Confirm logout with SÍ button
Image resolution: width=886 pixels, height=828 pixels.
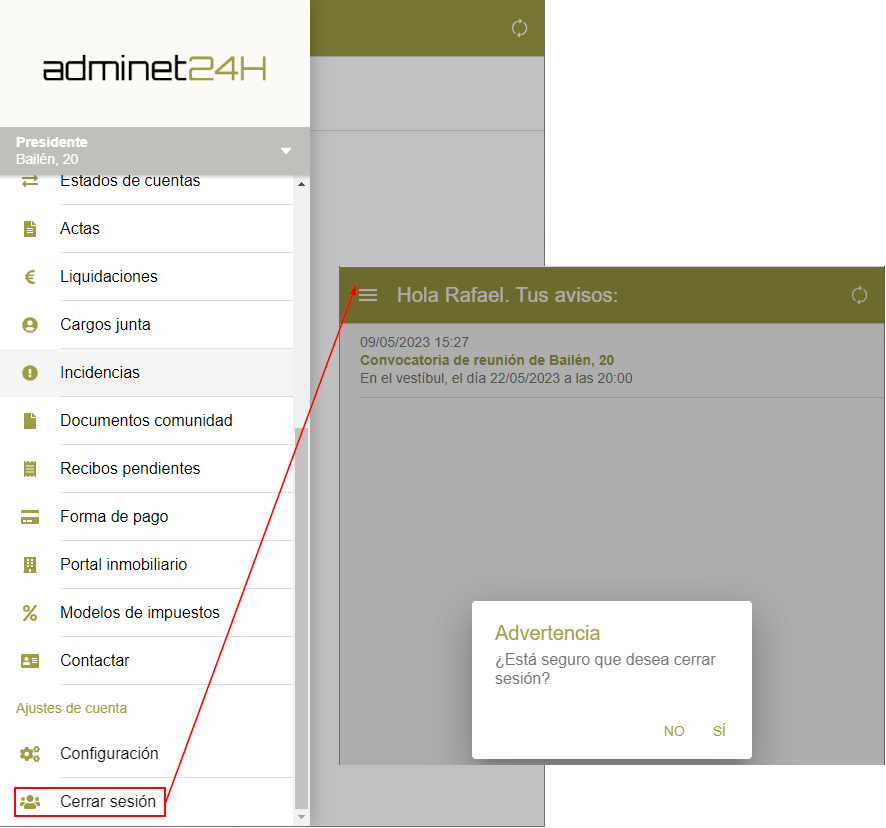719,731
